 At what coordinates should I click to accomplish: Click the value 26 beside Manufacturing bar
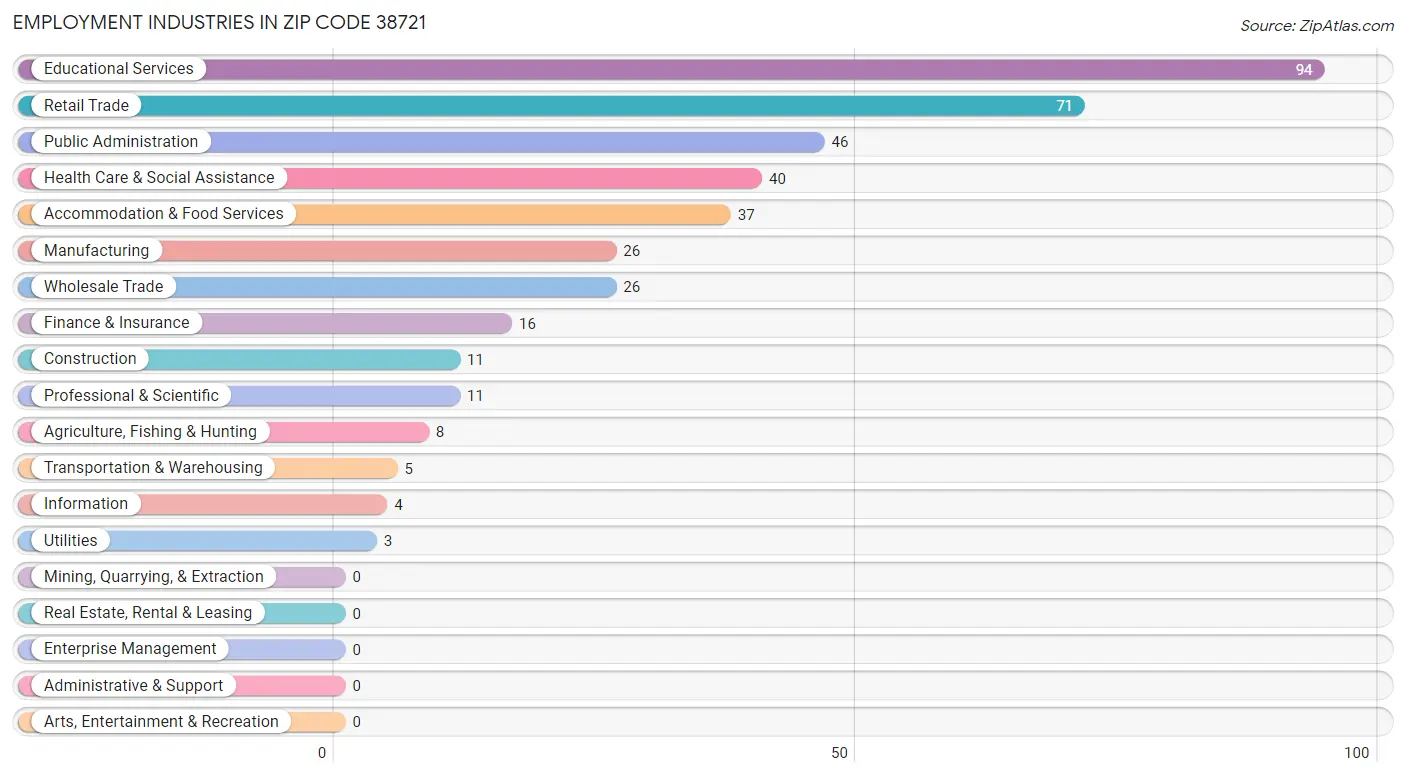pos(632,251)
